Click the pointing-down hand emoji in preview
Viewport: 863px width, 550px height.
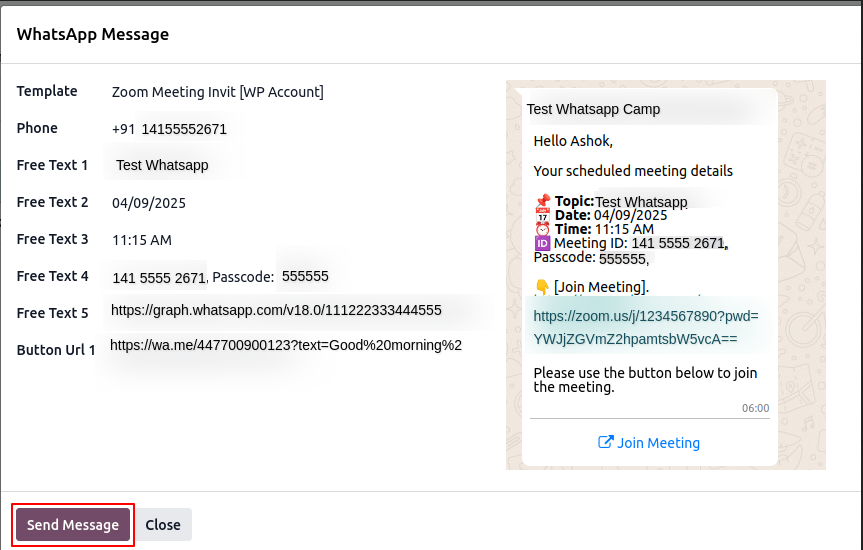coord(542,287)
